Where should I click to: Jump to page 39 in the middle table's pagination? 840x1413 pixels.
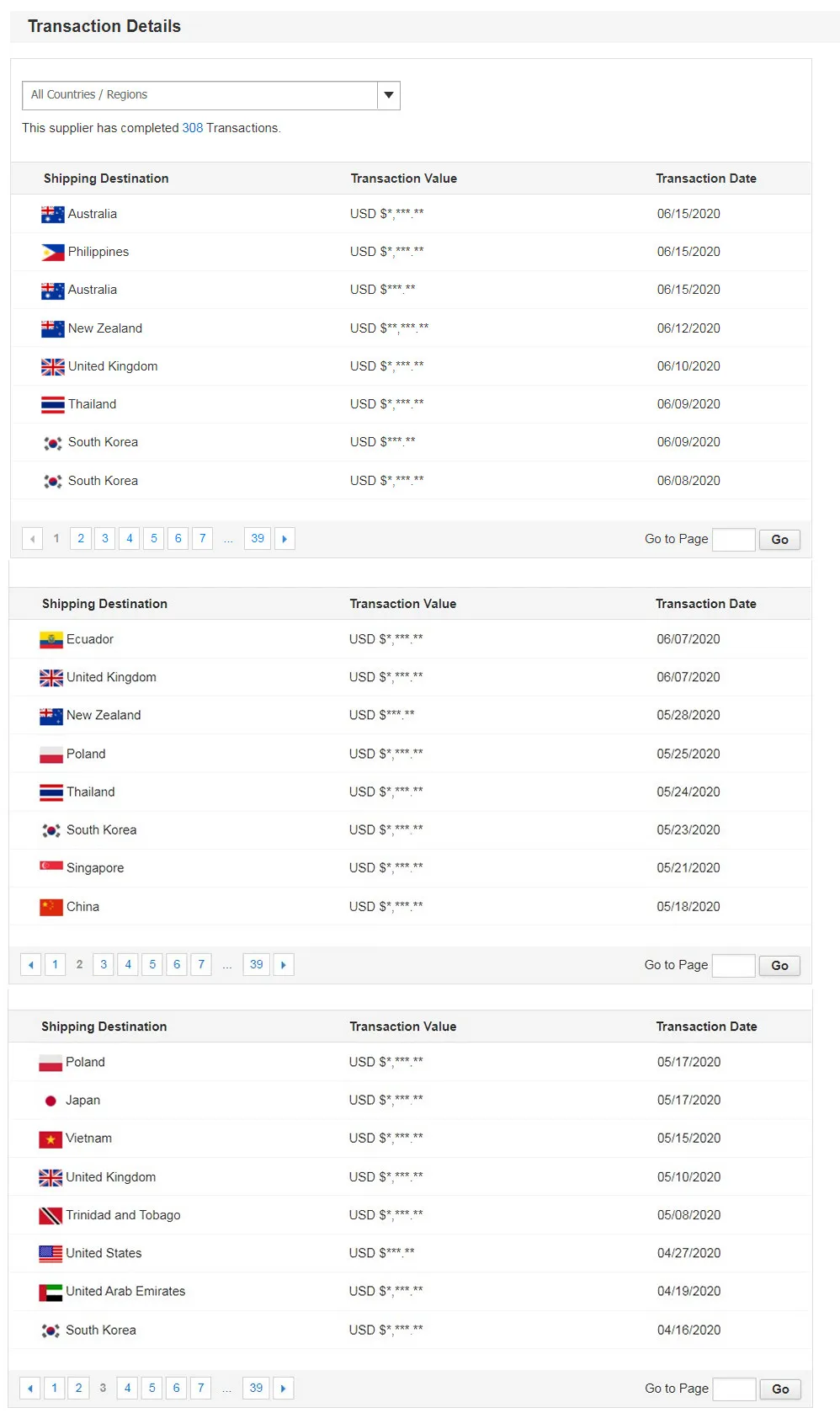coord(257,965)
